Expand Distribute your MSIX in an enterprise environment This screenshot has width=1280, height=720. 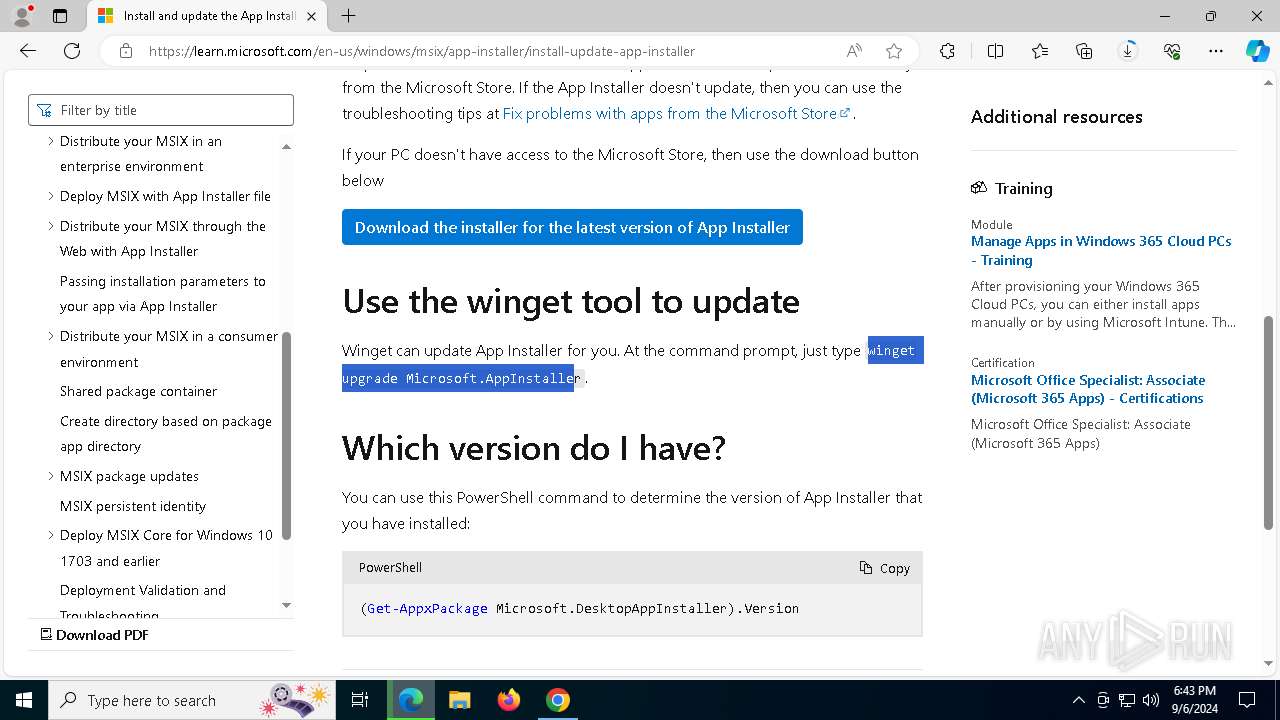coord(51,141)
